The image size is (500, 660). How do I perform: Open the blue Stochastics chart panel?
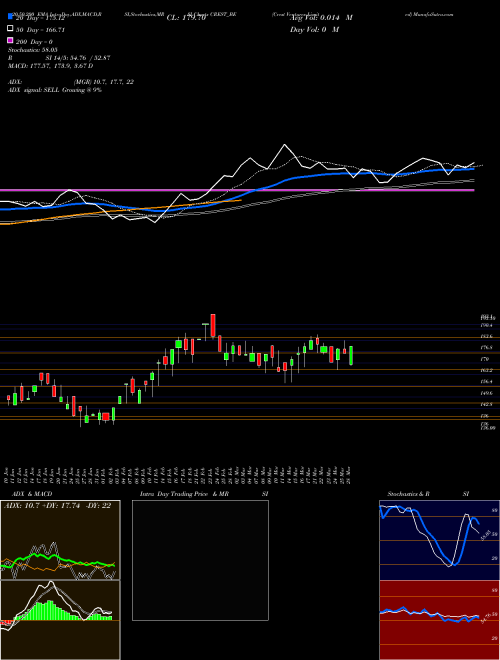pyautogui.click(x=439, y=540)
